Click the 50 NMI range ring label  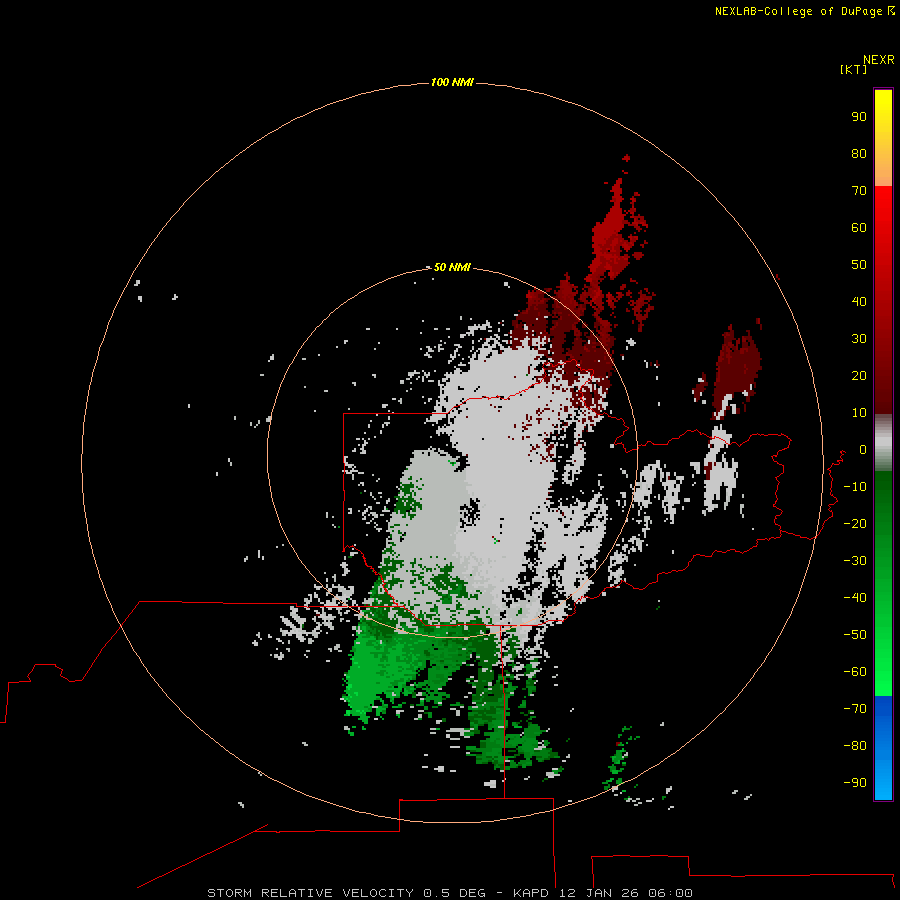[x=452, y=267]
